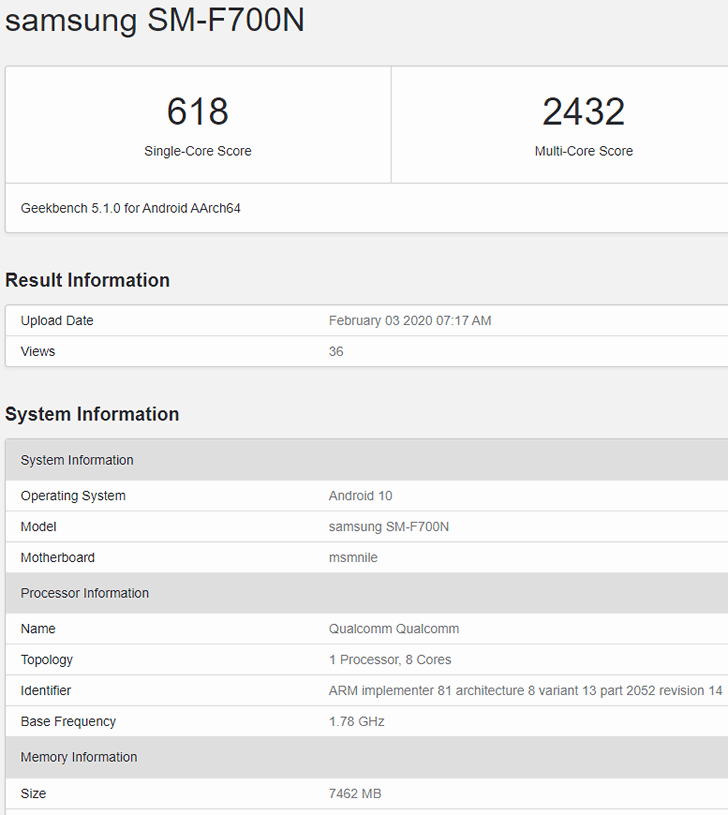
Task: Select the msmnile motherboard value
Action: (x=353, y=558)
